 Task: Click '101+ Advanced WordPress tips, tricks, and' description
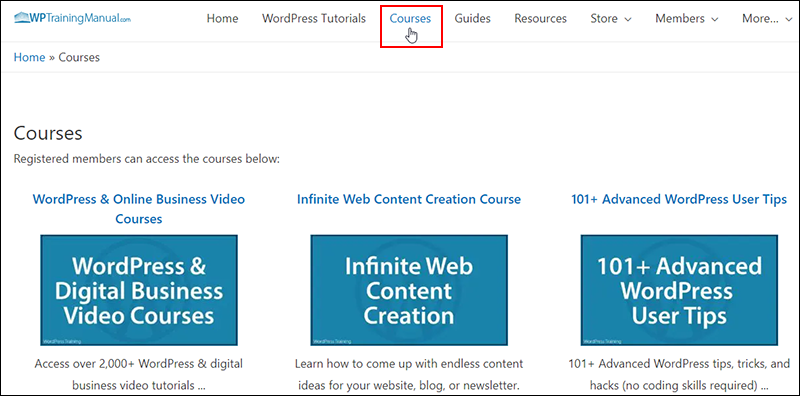click(x=679, y=374)
